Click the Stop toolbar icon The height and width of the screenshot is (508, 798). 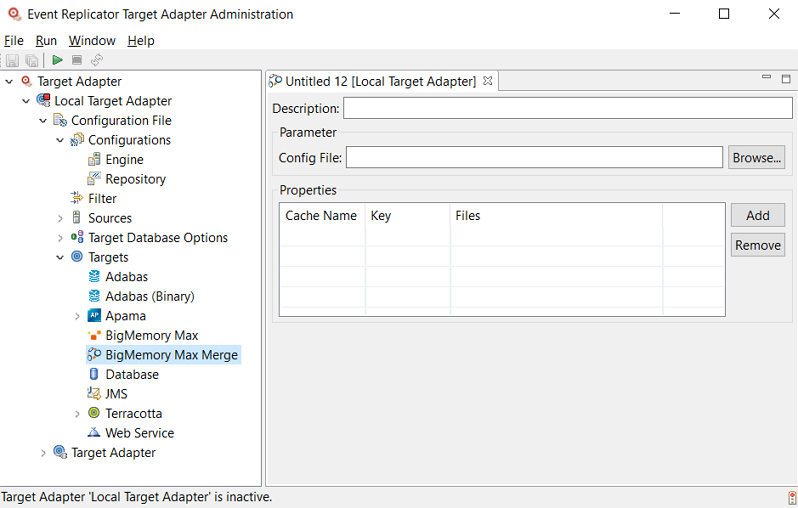pyautogui.click(x=77, y=60)
